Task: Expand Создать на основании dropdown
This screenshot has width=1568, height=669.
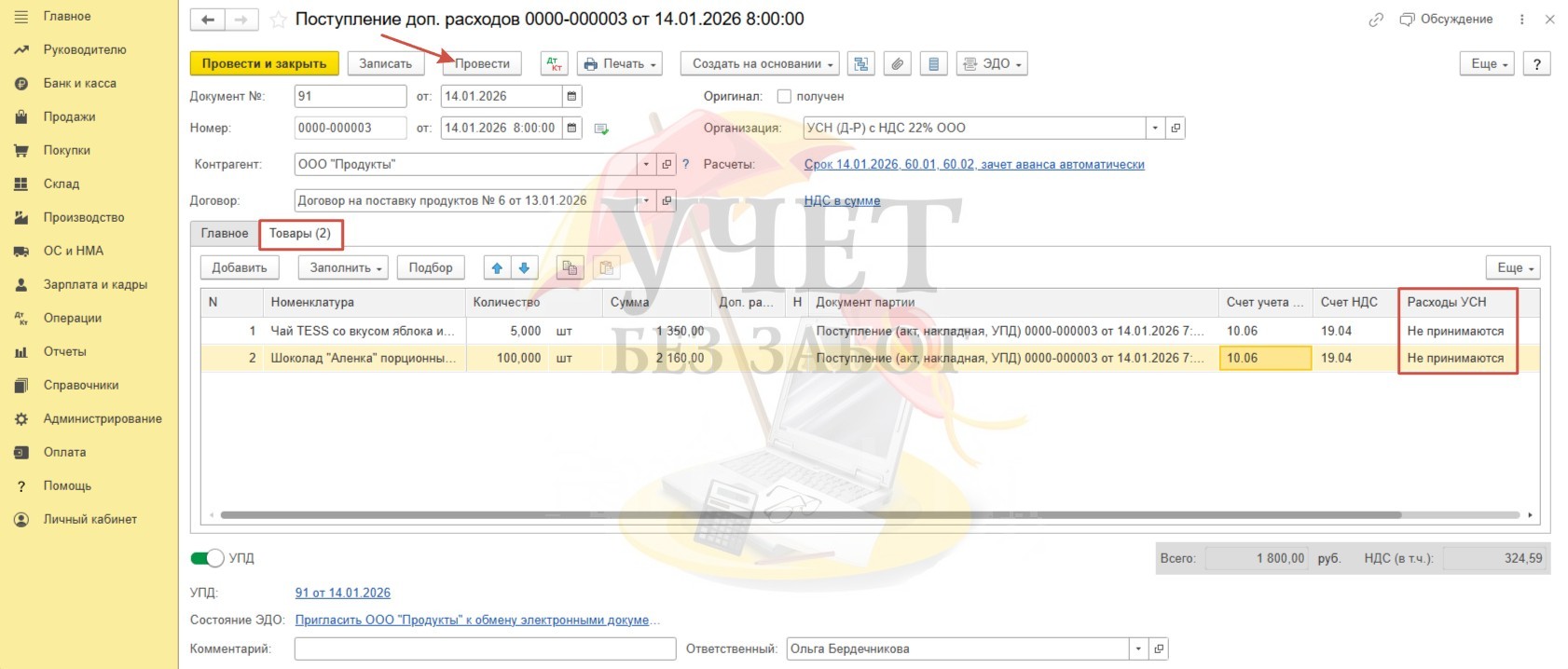Action: click(x=760, y=63)
